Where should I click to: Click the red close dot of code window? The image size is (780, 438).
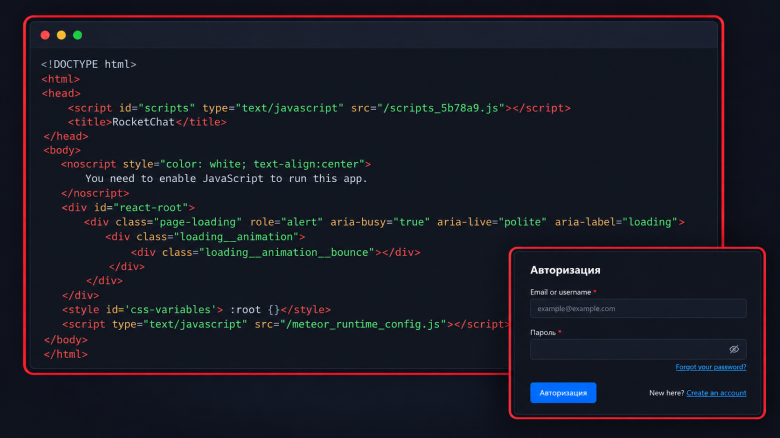[45, 35]
